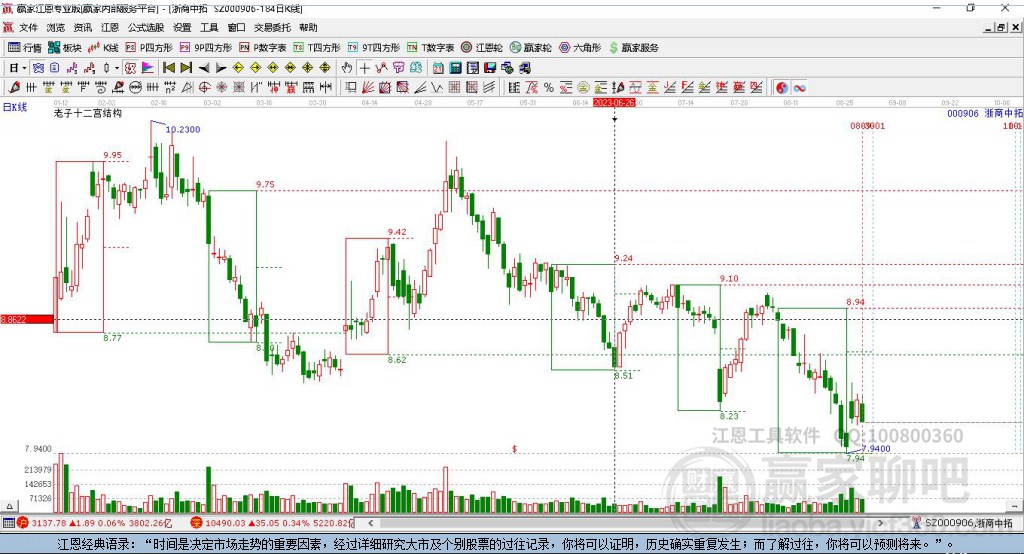Toggle the yin-yang taiji icon

click(782, 87)
